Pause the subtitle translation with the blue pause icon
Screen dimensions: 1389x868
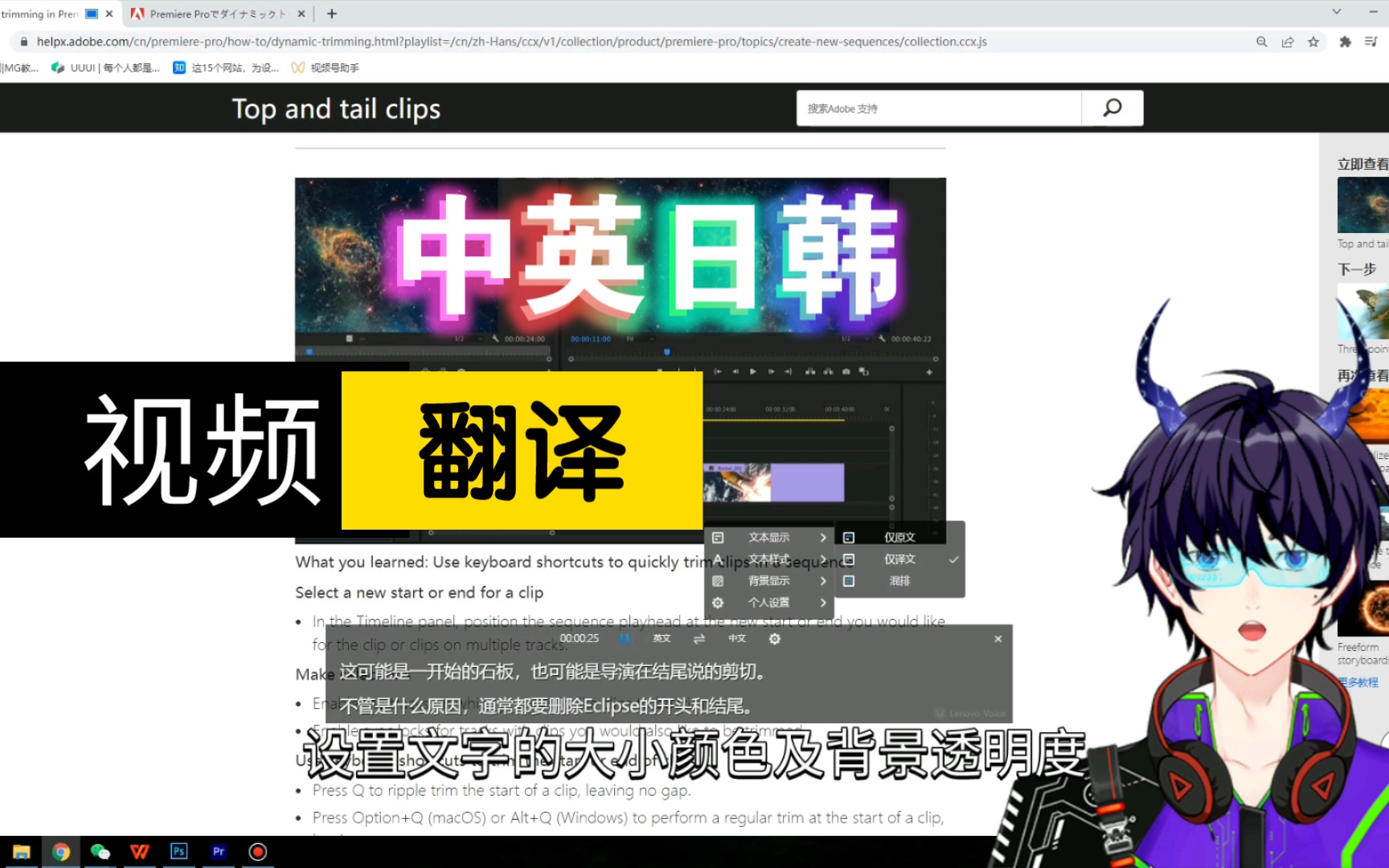click(x=625, y=638)
